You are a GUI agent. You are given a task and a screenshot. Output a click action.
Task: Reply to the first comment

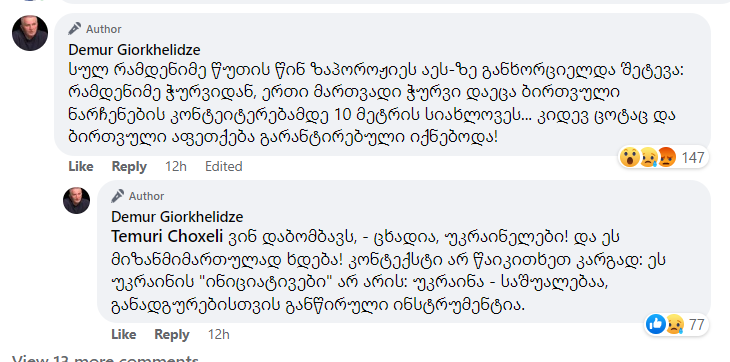pyautogui.click(x=129, y=167)
